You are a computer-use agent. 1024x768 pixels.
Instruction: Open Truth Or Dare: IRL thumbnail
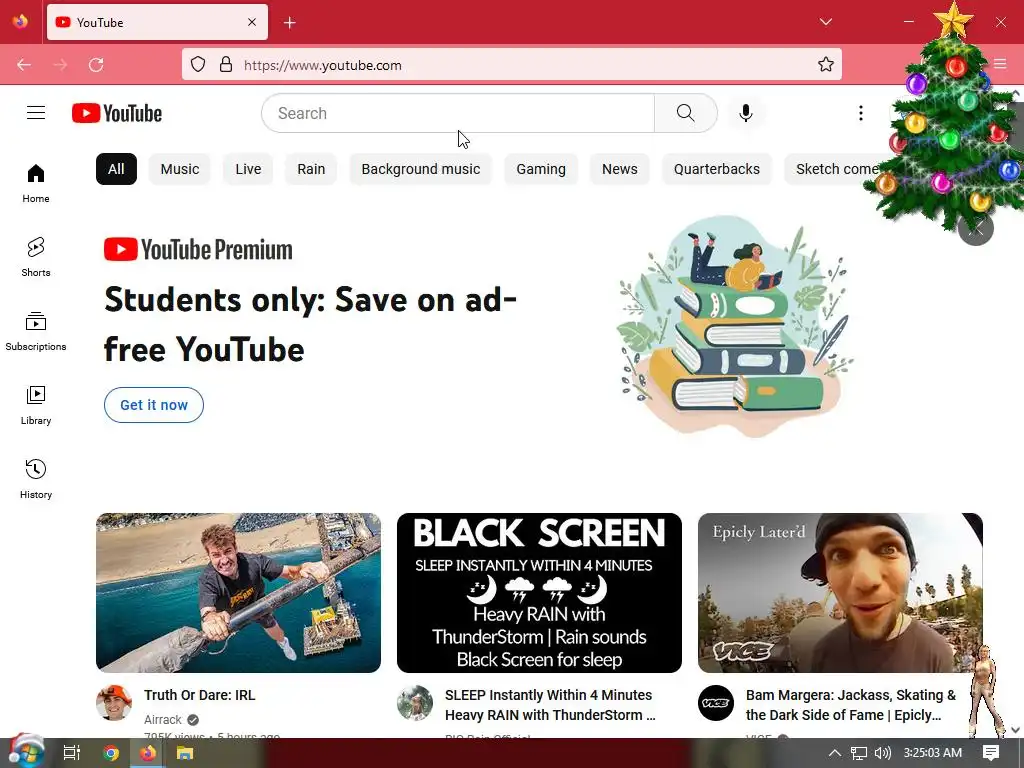tap(238, 593)
